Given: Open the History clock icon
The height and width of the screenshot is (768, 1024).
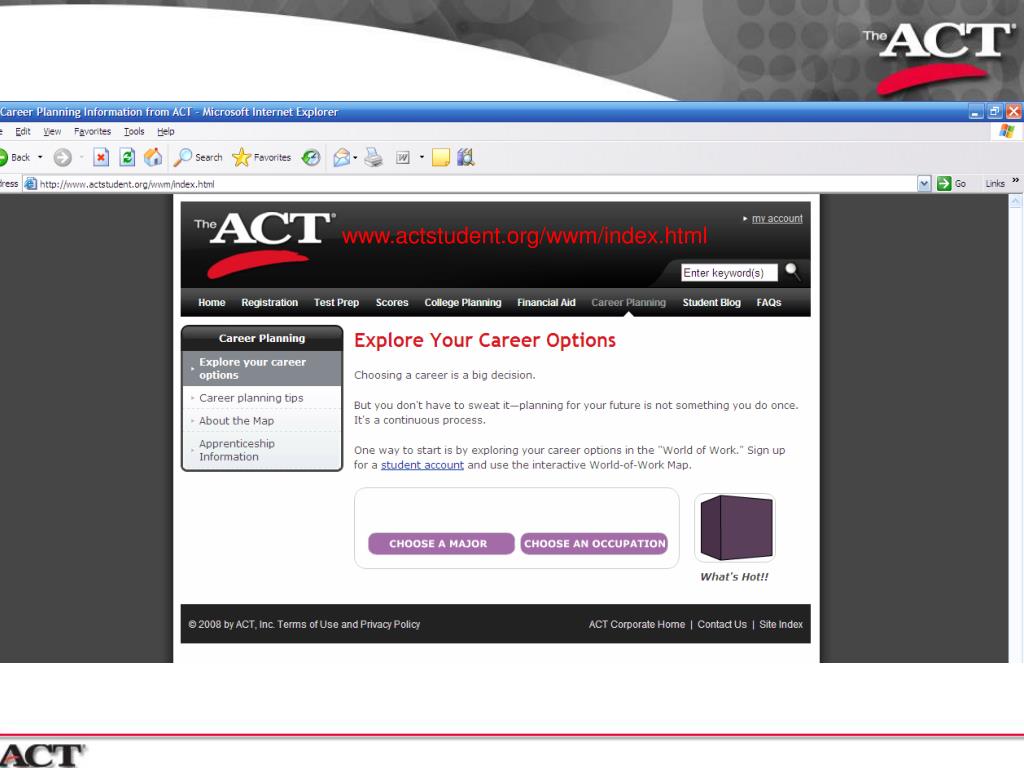Looking at the screenshot, I should (311, 157).
